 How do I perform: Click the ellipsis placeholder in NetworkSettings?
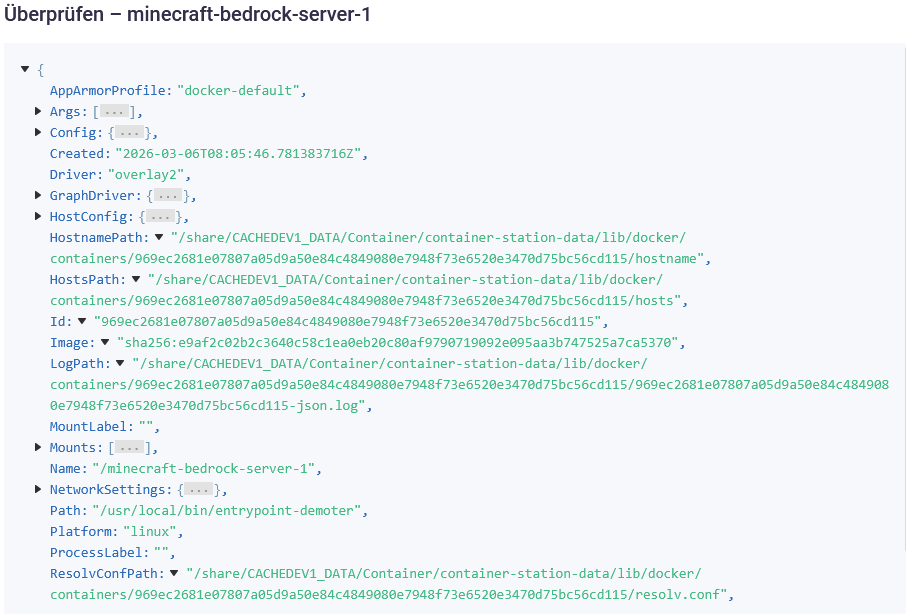pyautogui.click(x=199, y=490)
